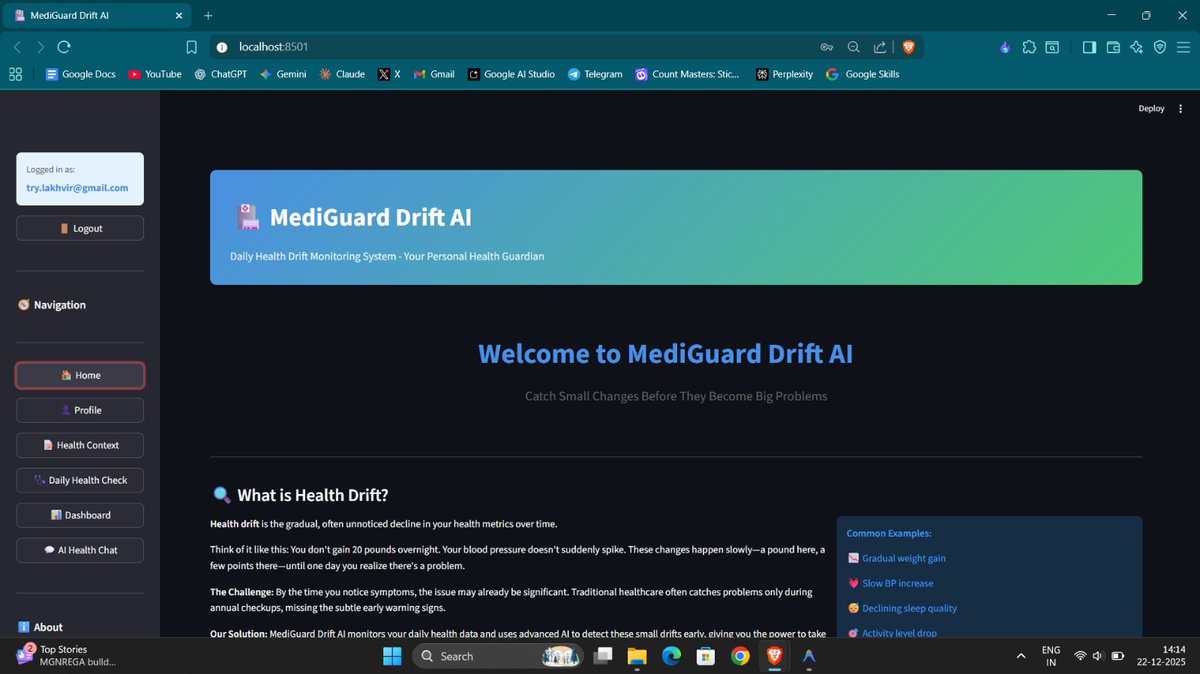Switch to the Dashboard page
Viewport: 1200px width, 674px height.
coord(80,515)
